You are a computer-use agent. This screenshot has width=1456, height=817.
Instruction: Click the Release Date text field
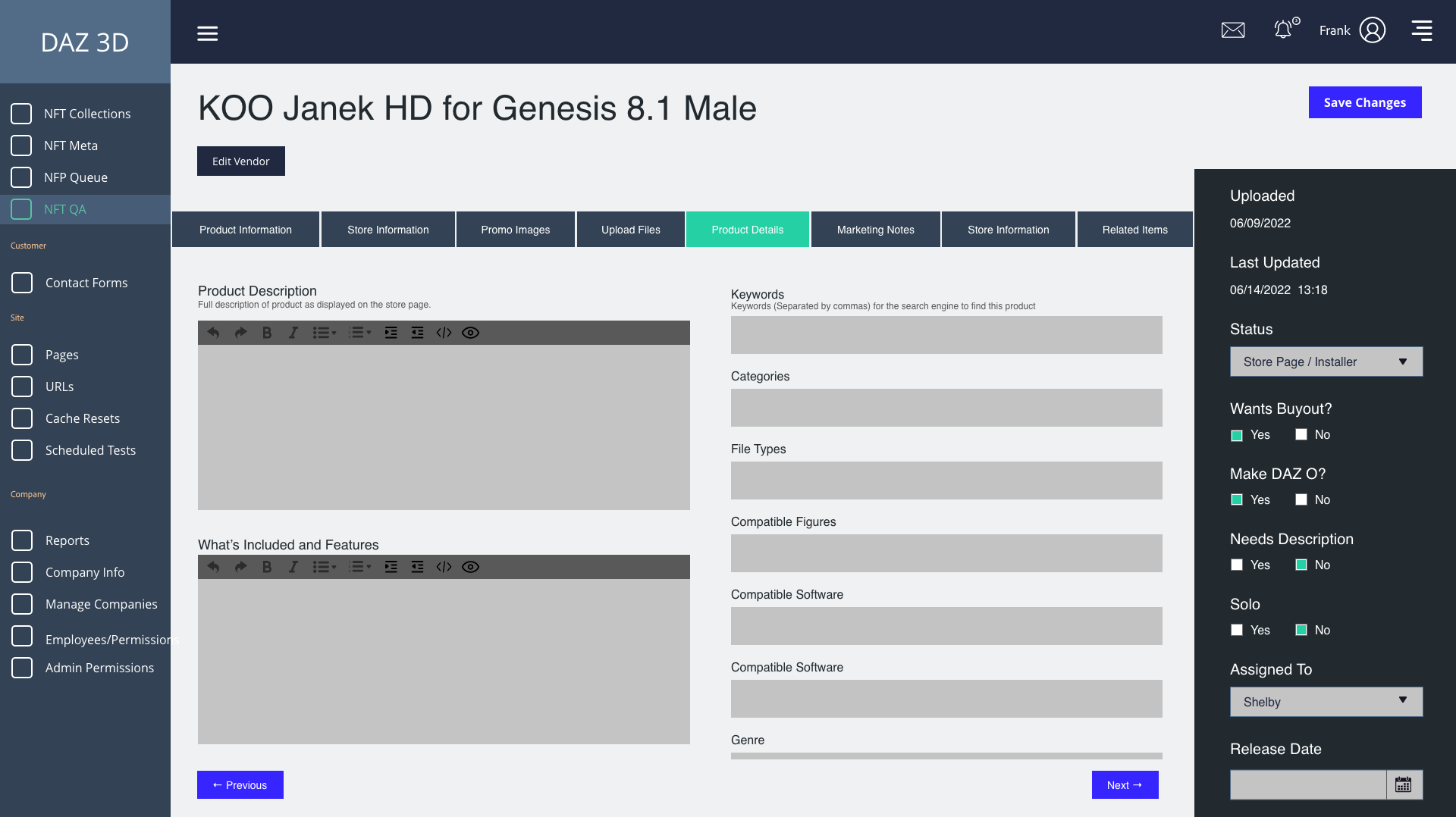(1308, 784)
